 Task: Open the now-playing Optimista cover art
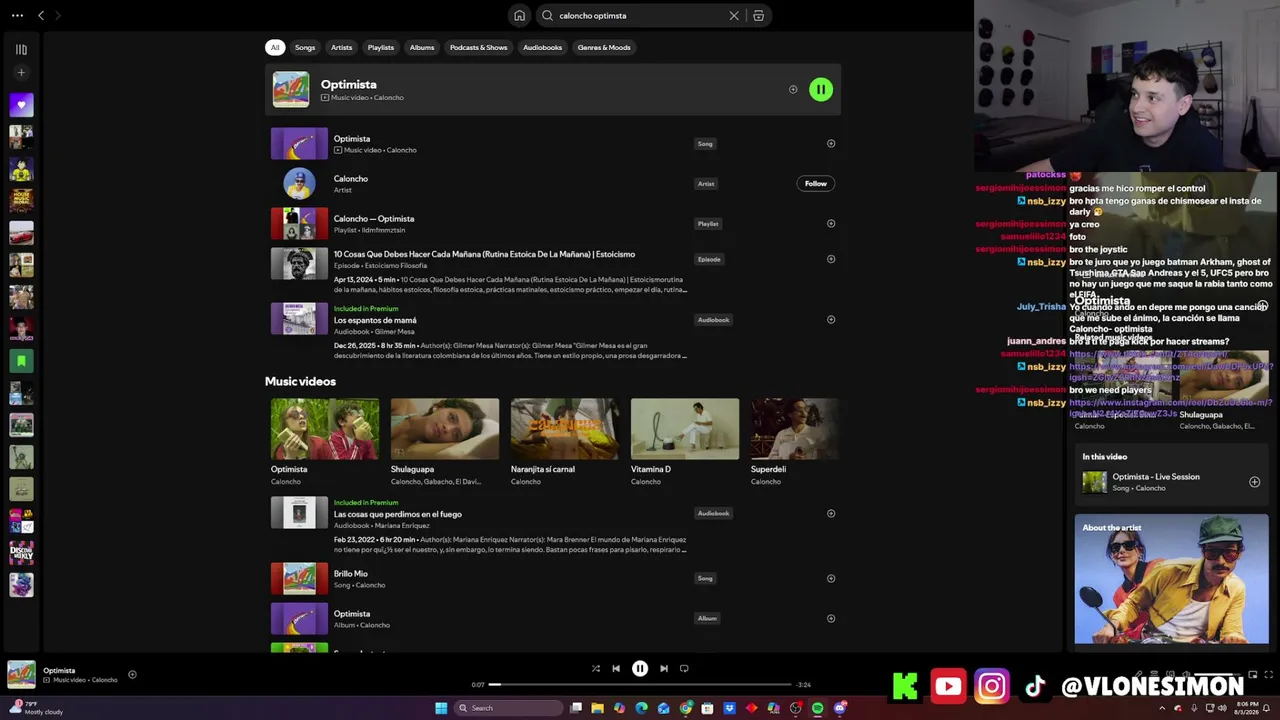pos(21,675)
